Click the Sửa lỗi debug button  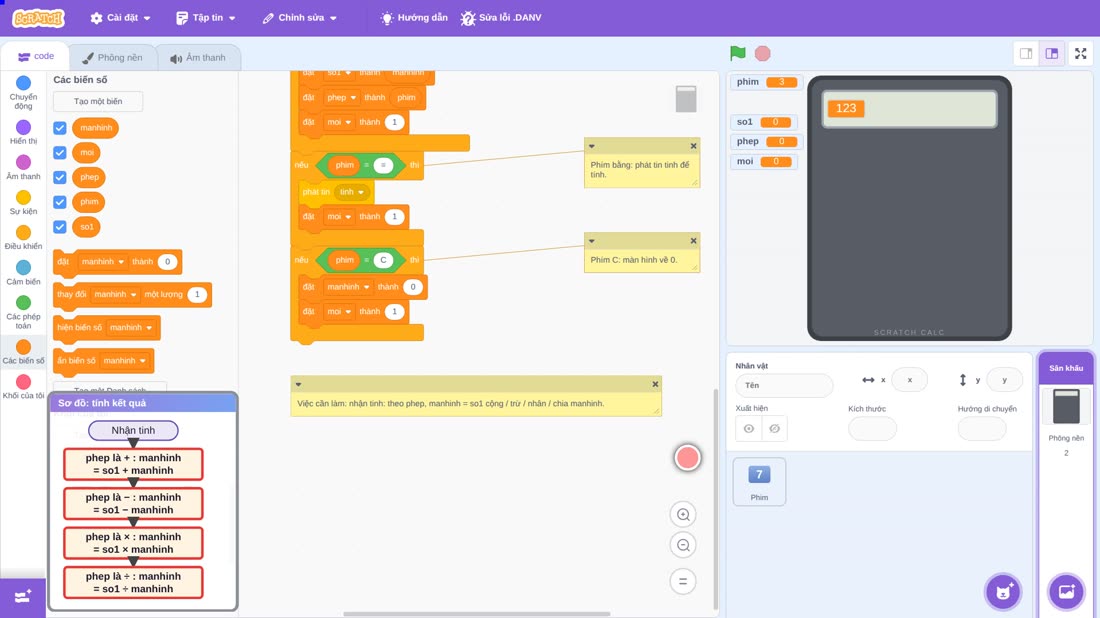(x=501, y=18)
